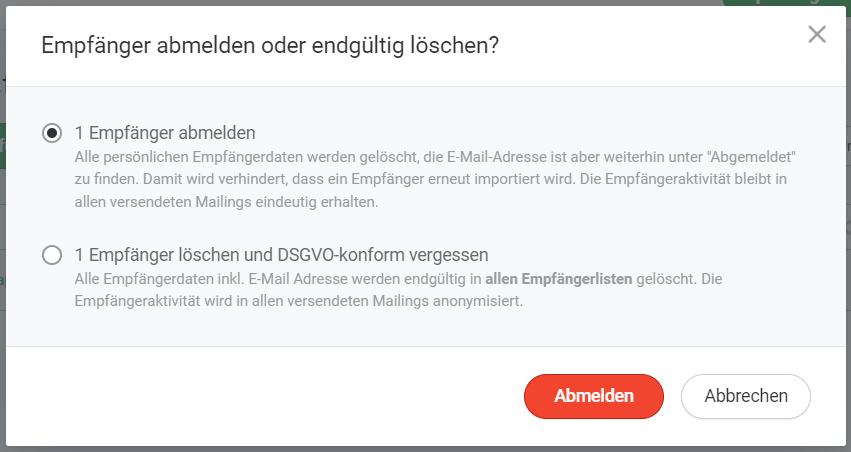Close the dialog with the X icon
851x452 pixels.
(817, 35)
